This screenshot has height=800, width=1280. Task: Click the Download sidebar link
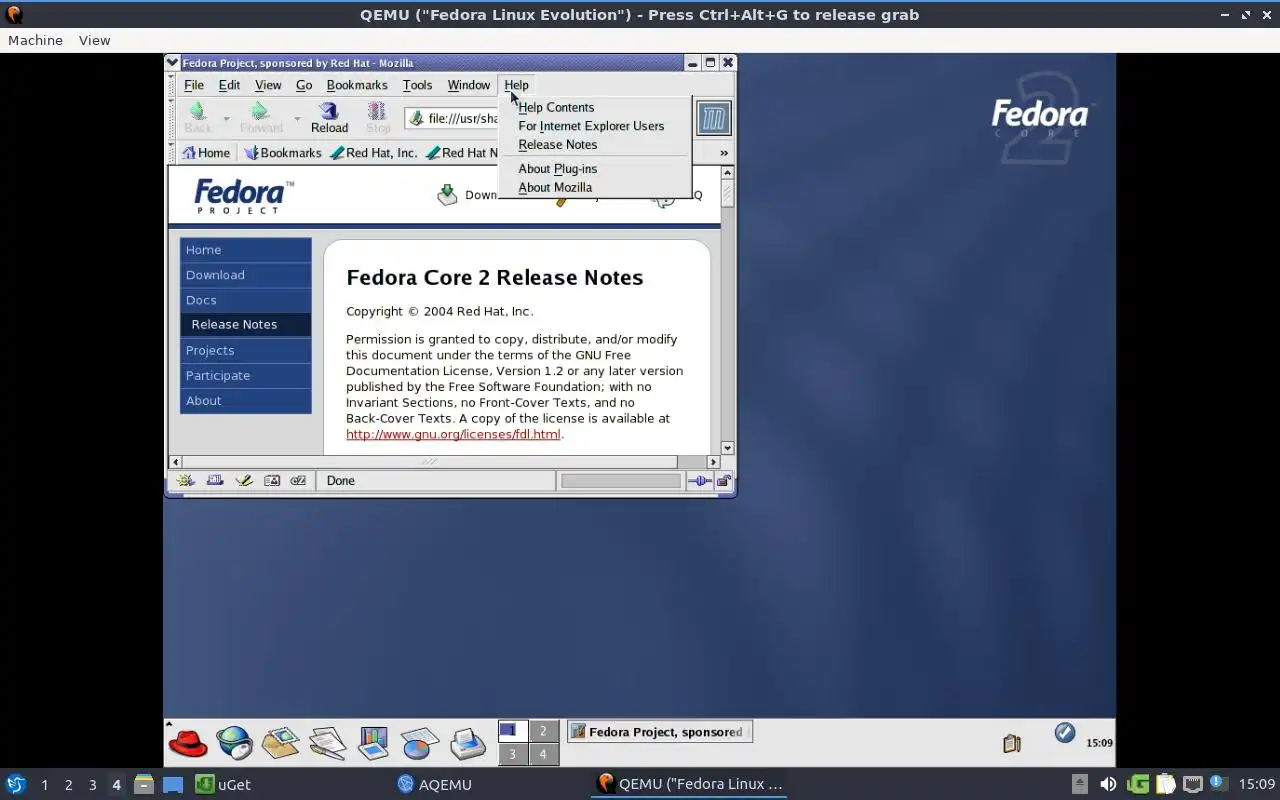tap(245, 275)
